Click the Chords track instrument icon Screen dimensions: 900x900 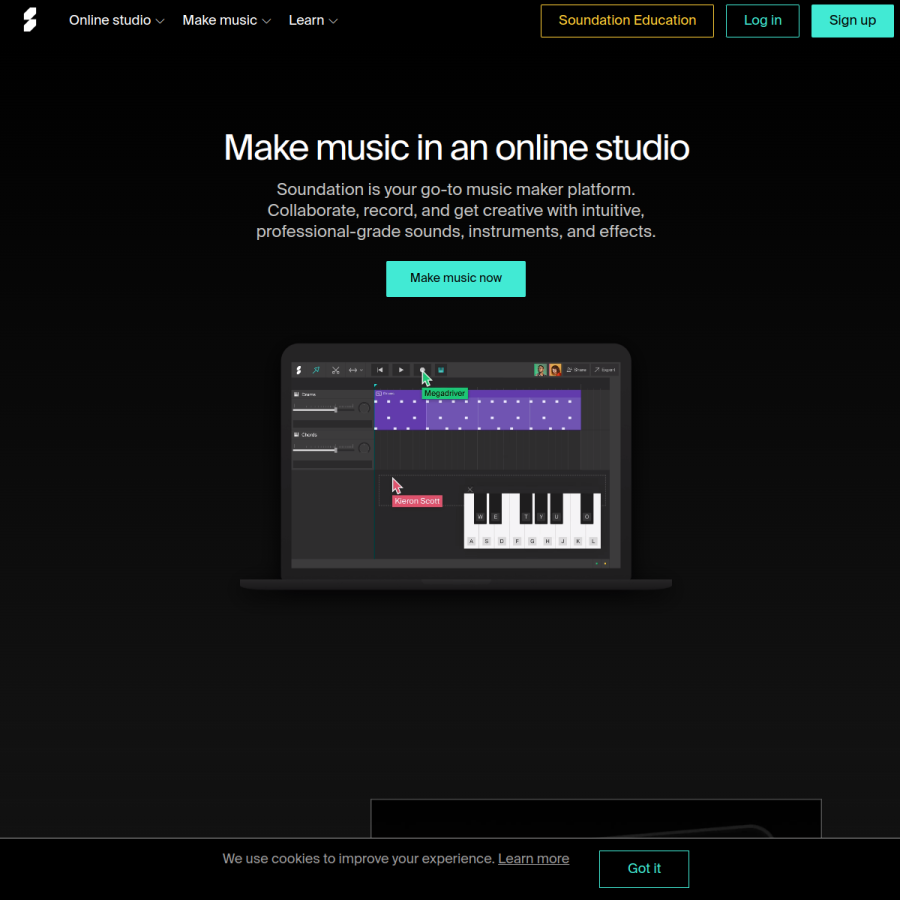(x=297, y=435)
